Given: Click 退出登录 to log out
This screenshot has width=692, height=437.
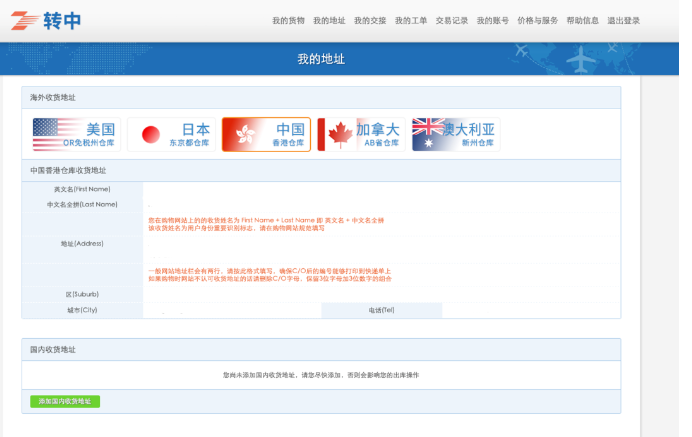Looking at the screenshot, I should point(624,21).
